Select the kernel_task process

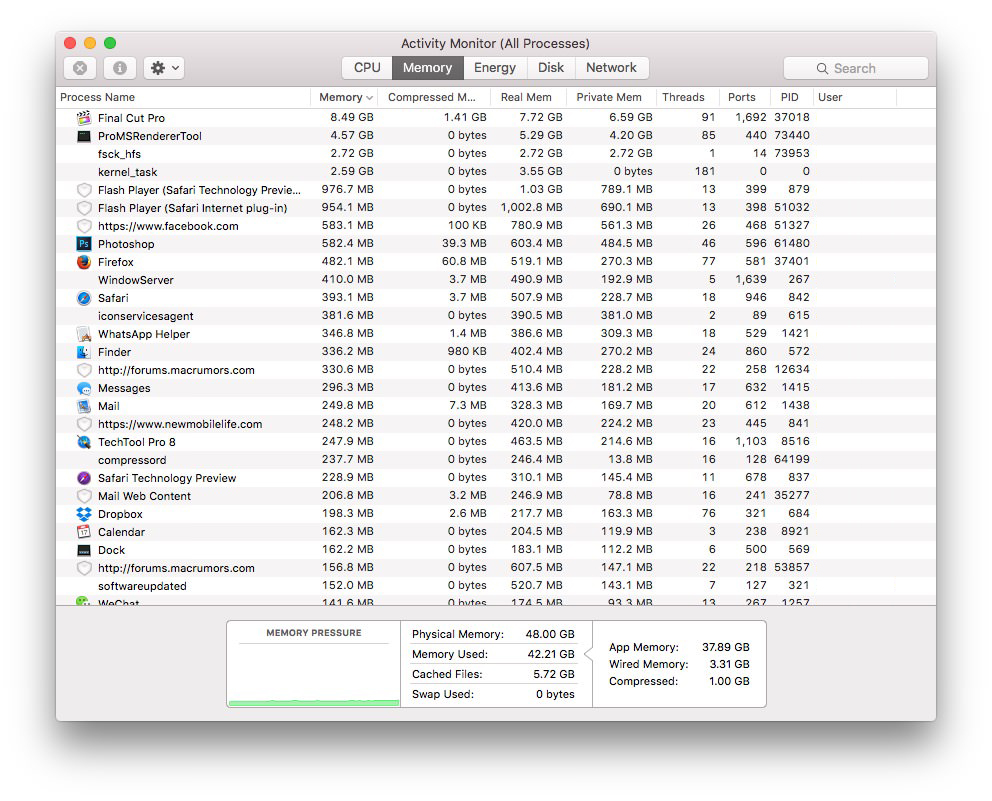pyautogui.click(x=496, y=171)
